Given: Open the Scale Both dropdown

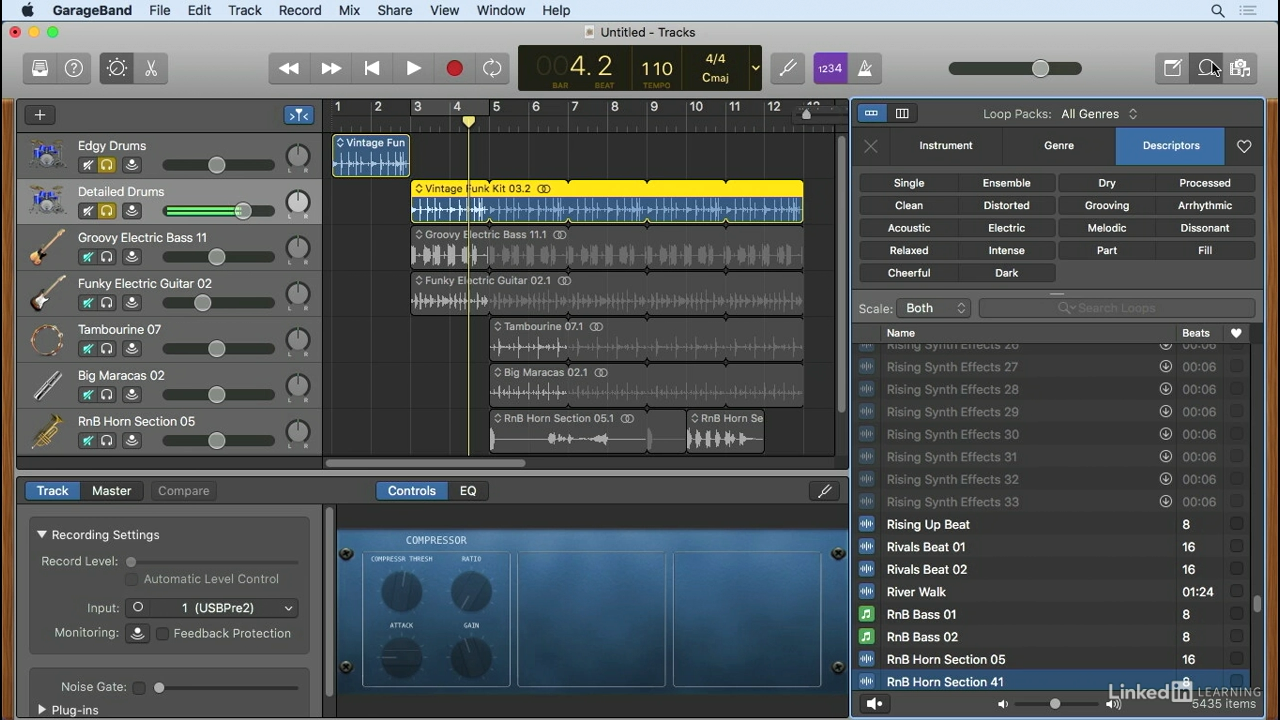Looking at the screenshot, I should pyautogui.click(x=934, y=308).
